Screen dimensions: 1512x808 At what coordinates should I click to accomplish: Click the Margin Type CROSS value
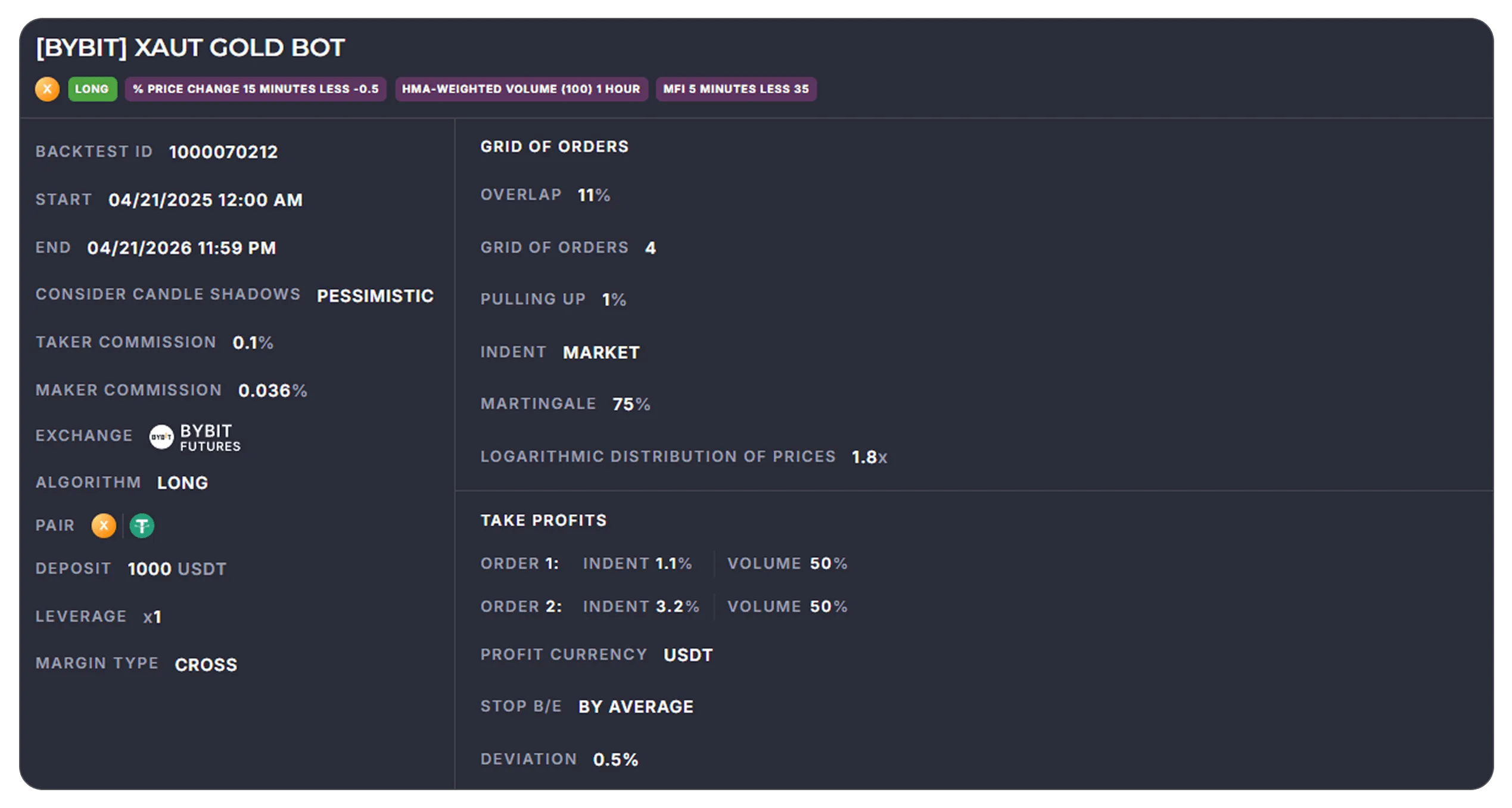click(x=206, y=664)
